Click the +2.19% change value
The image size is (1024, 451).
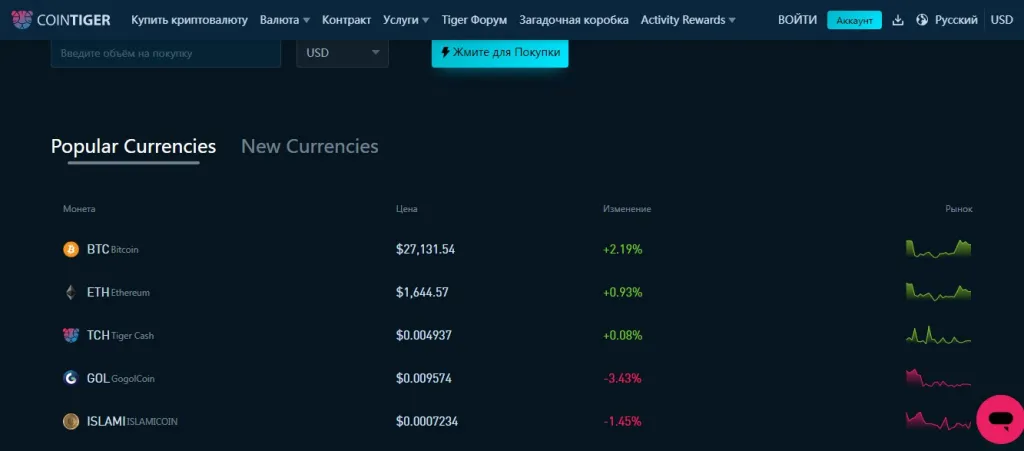pyautogui.click(x=622, y=249)
